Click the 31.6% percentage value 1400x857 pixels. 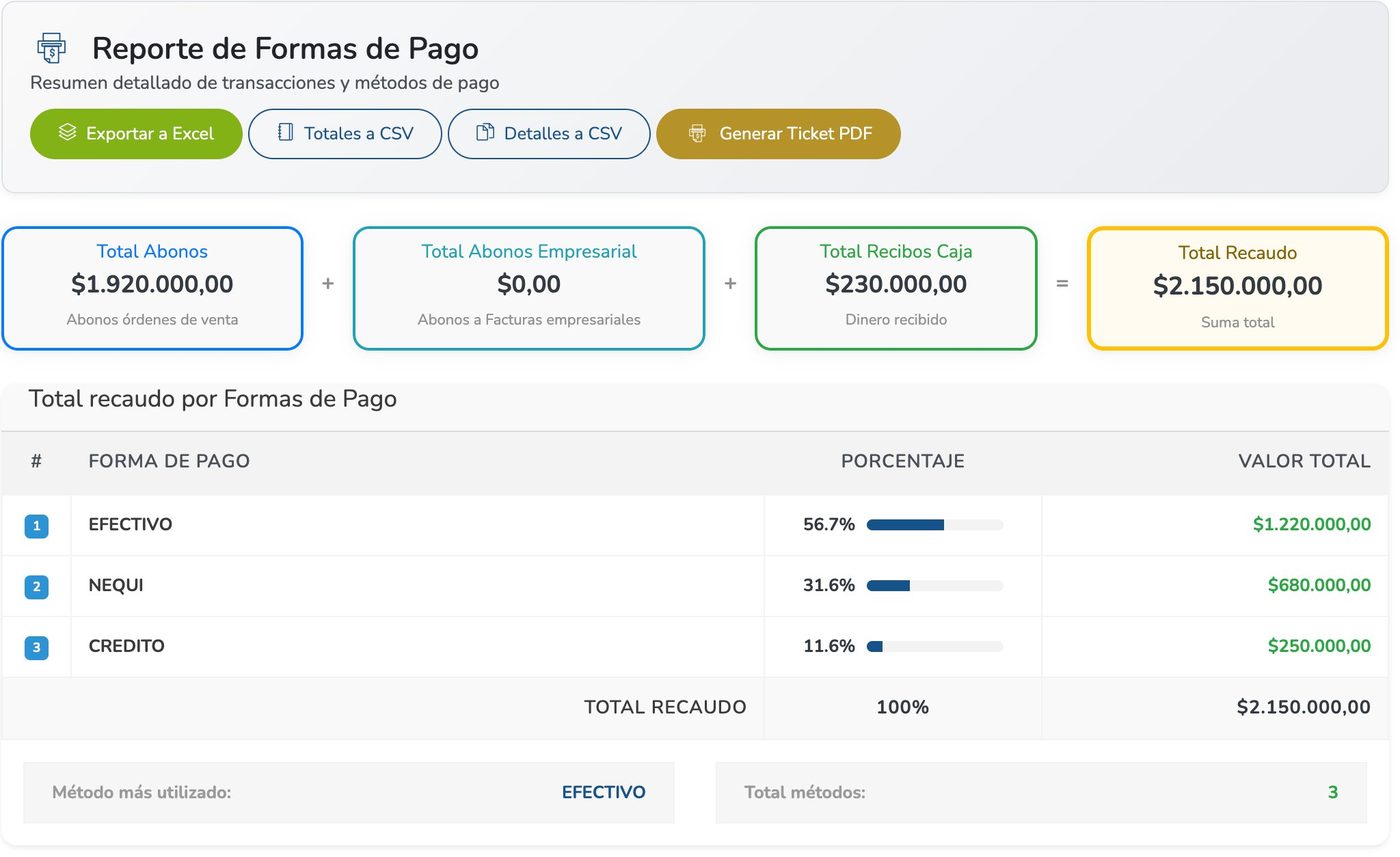point(829,586)
